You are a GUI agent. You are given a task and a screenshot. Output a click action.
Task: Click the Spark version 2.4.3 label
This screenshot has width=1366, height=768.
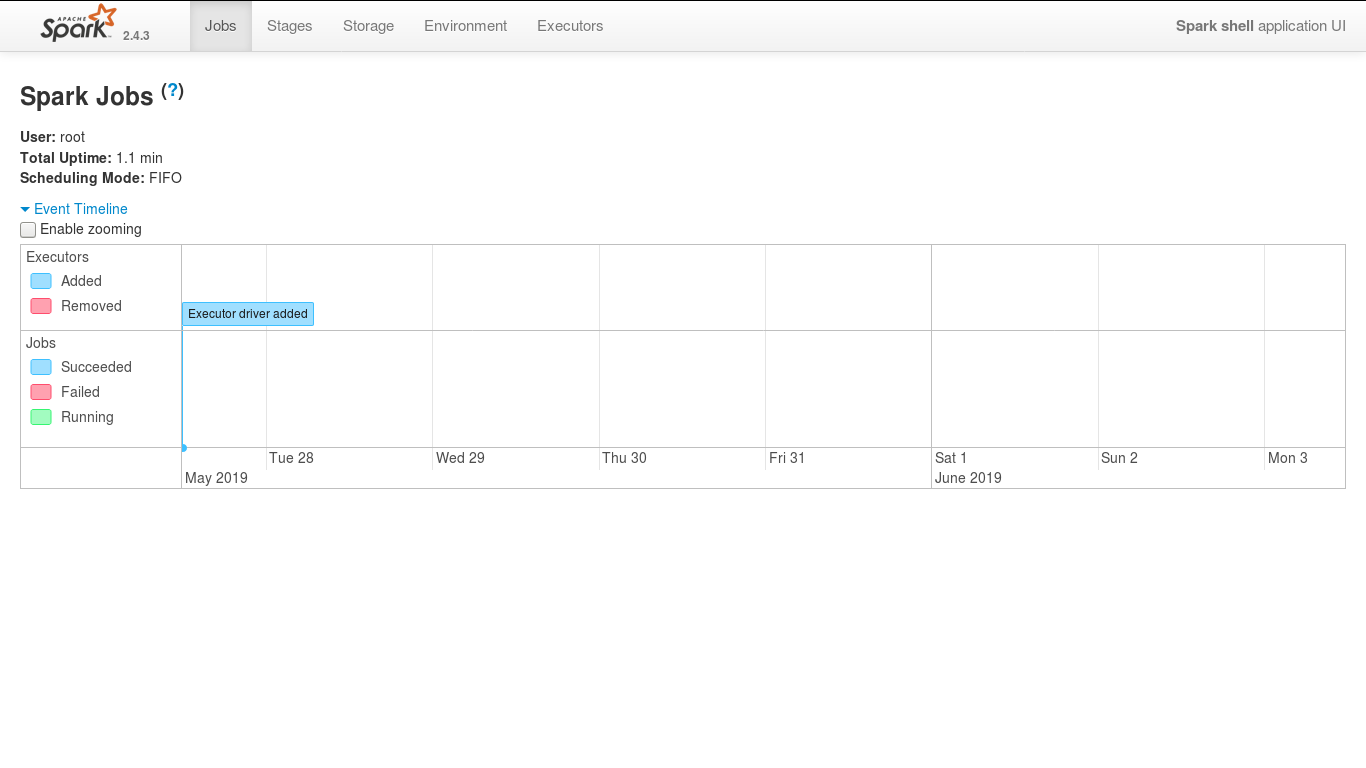(136, 36)
